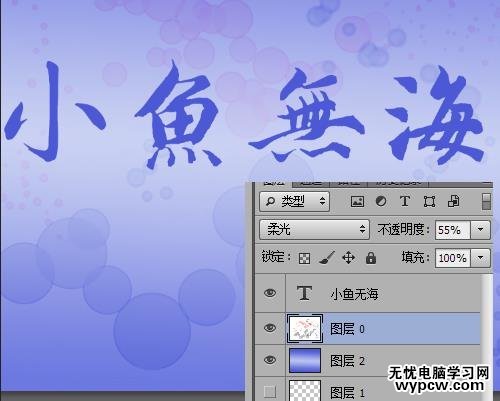Lock all padlock icon
This screenshot has width=500, height=401.
point(371,258)
